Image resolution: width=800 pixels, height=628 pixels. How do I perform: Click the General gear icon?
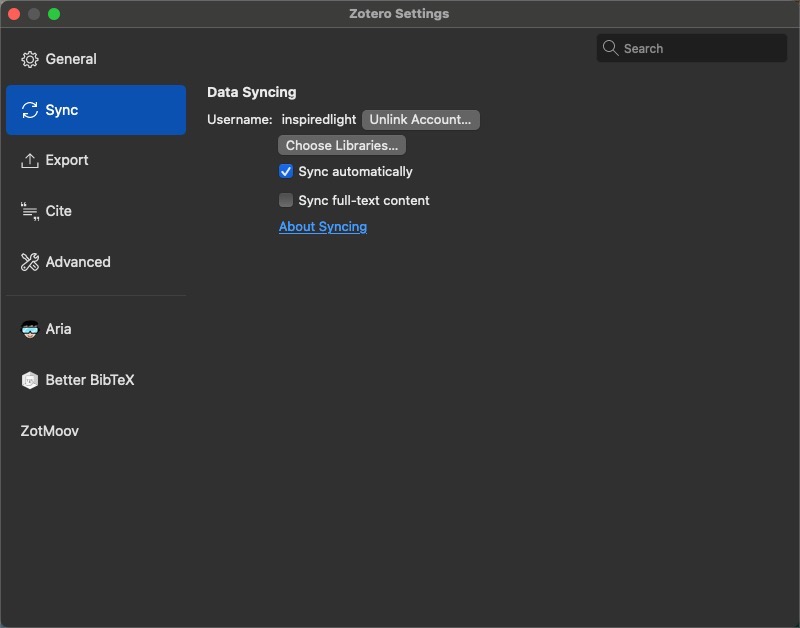[x=30, y=59]
